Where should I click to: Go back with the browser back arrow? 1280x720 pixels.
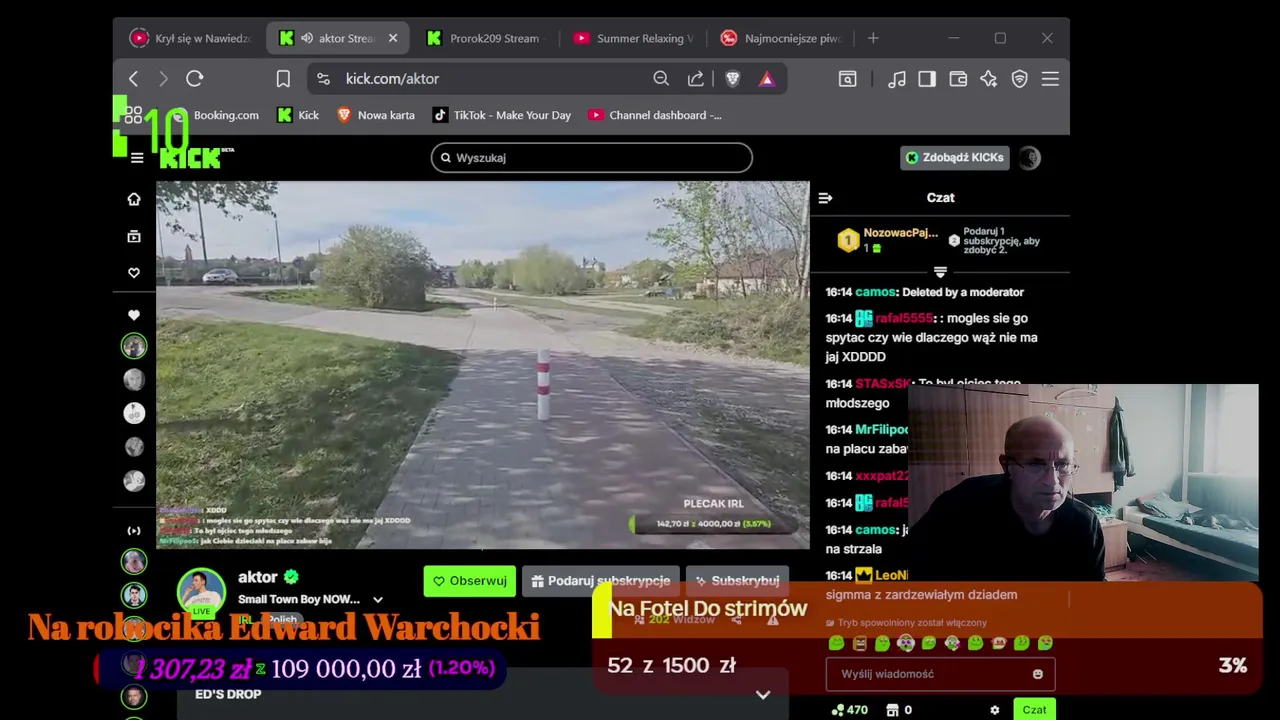134,78
